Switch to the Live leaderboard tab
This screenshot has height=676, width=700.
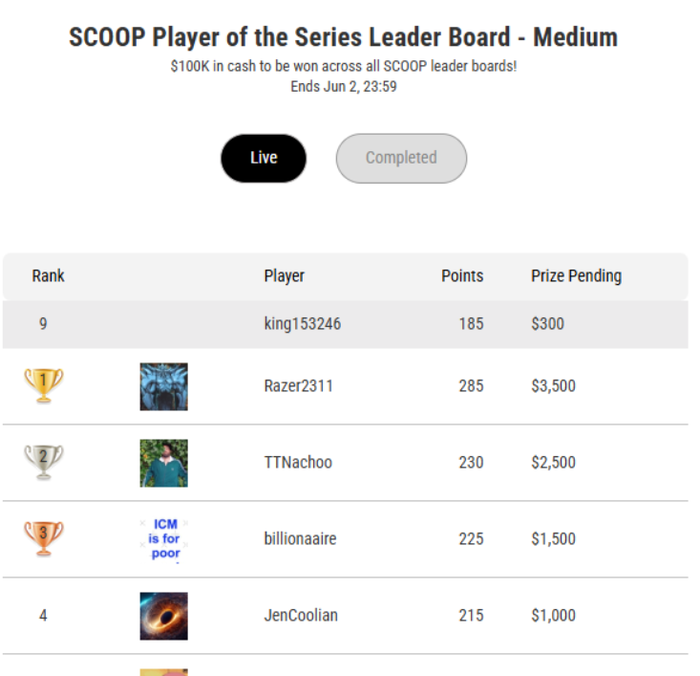coord(263,158)
